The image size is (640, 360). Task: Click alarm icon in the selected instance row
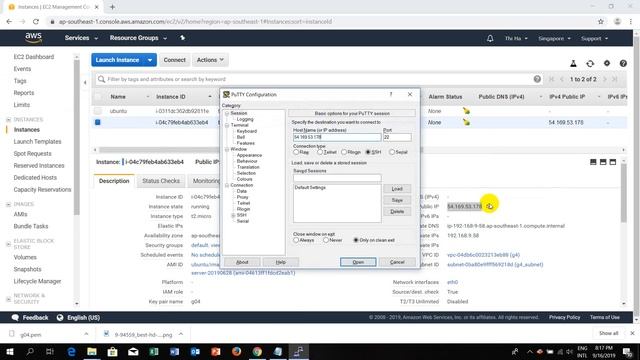[x=466, y=122]
